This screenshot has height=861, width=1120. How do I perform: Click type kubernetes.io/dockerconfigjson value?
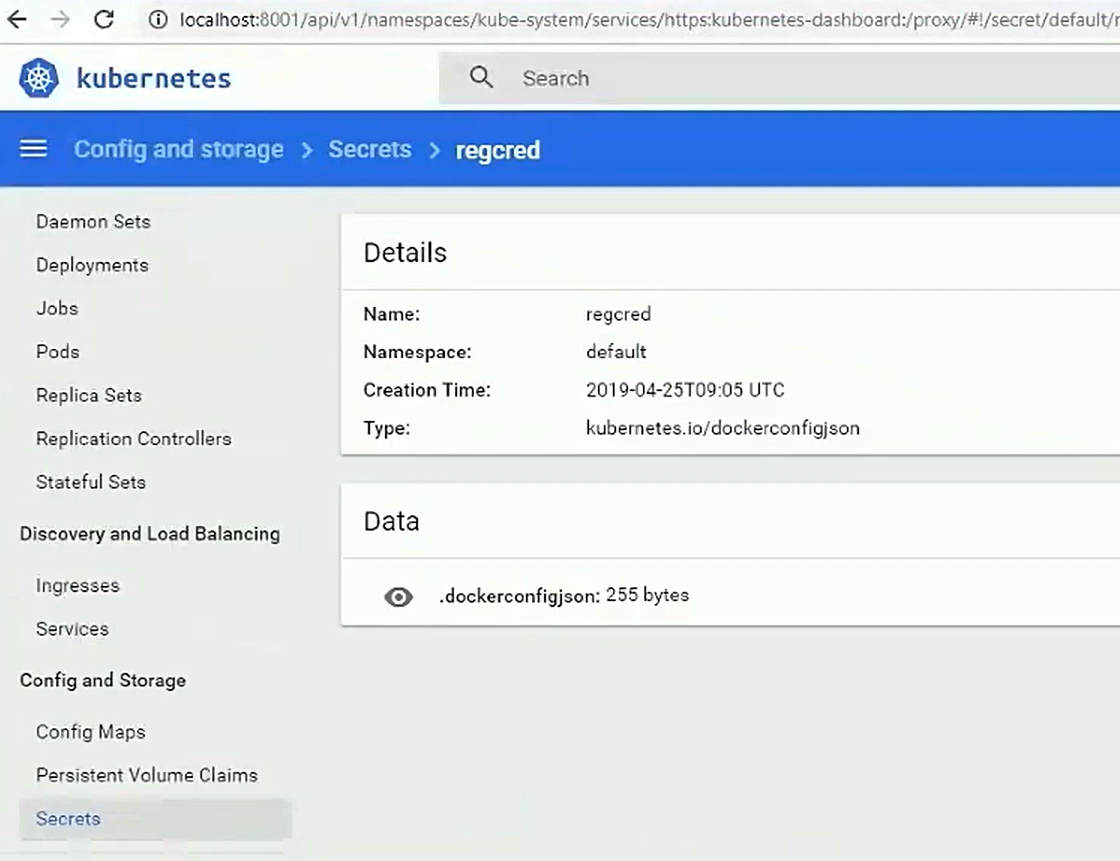coord(723,428)
